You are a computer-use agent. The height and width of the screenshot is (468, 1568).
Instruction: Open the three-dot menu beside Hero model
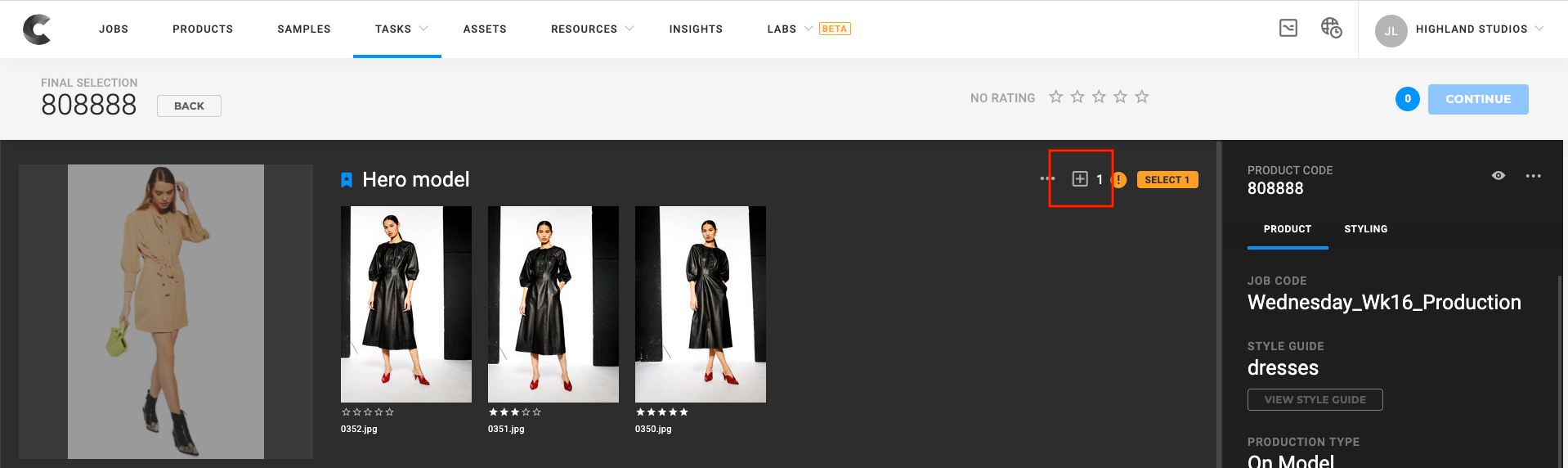1046,178
